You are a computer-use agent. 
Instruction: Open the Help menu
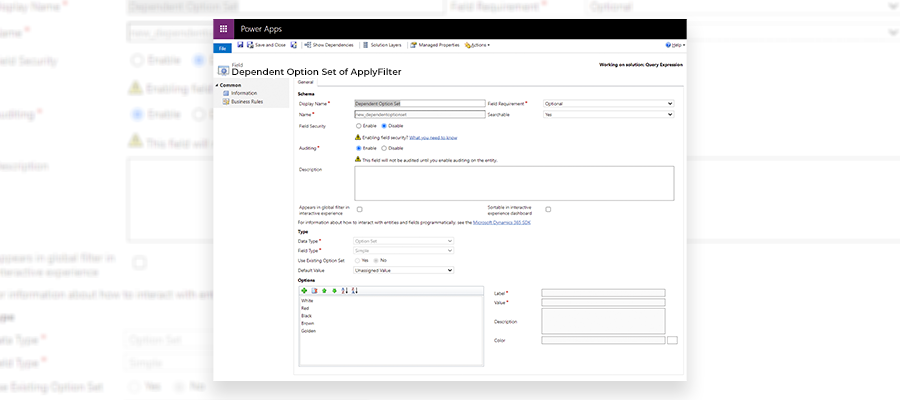676,45
